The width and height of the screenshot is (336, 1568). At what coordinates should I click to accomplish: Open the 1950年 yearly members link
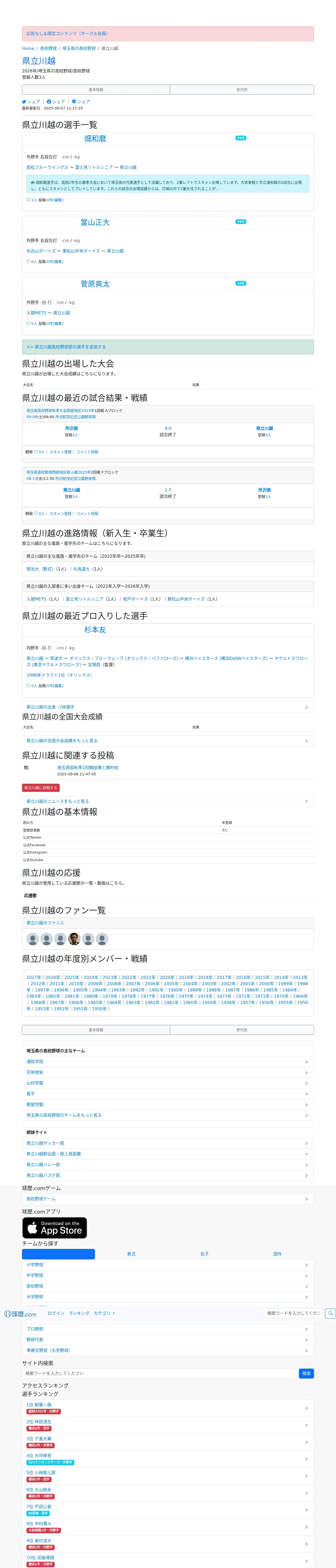(99, 1008)
